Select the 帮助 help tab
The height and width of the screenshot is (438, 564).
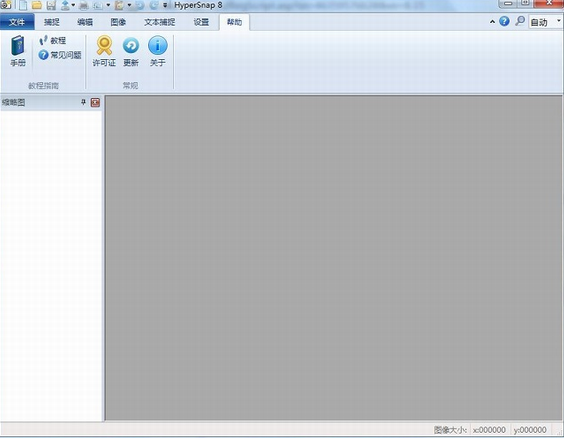click(x=234, y=22)
